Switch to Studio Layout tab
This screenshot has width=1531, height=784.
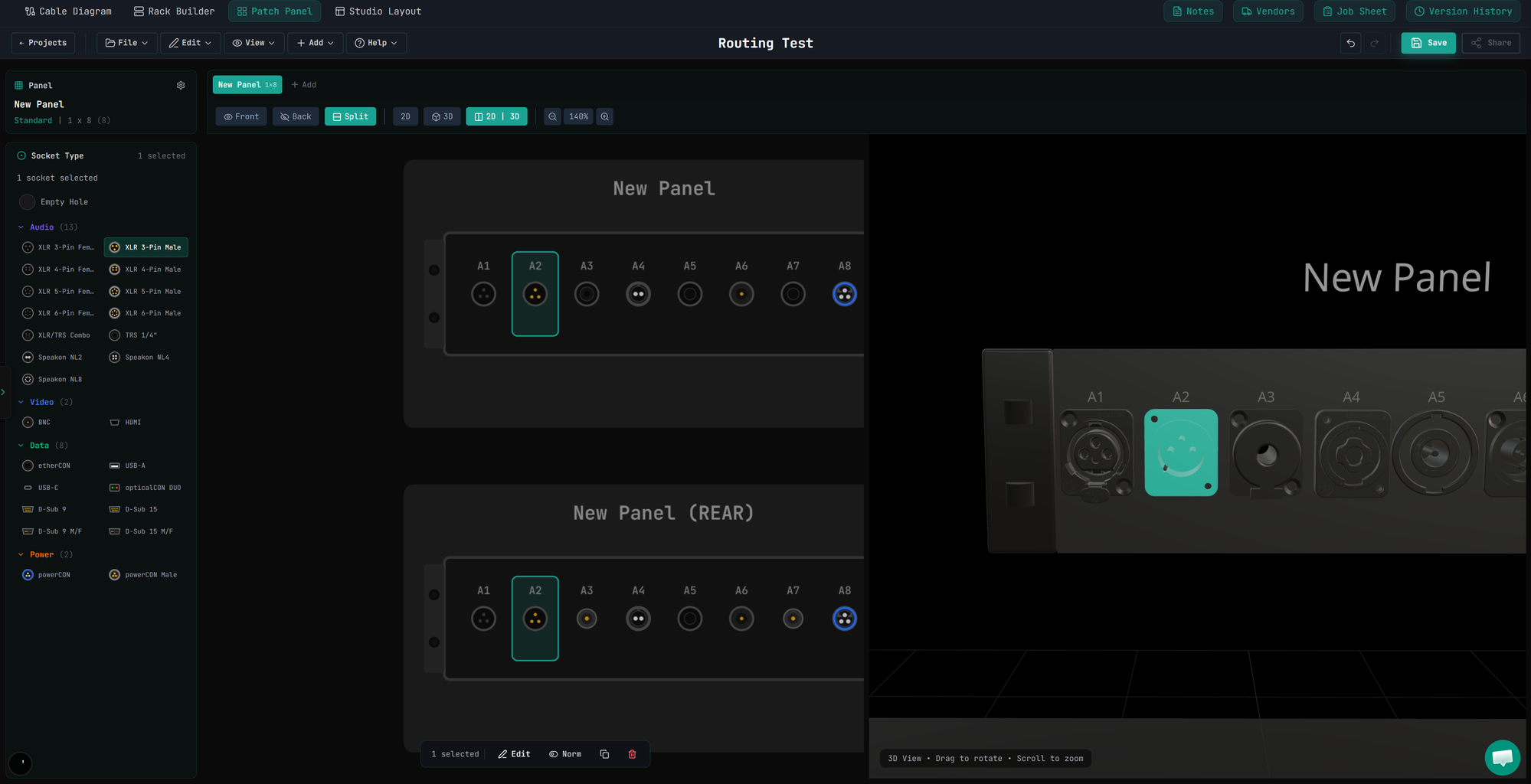(x=378, y=11)
